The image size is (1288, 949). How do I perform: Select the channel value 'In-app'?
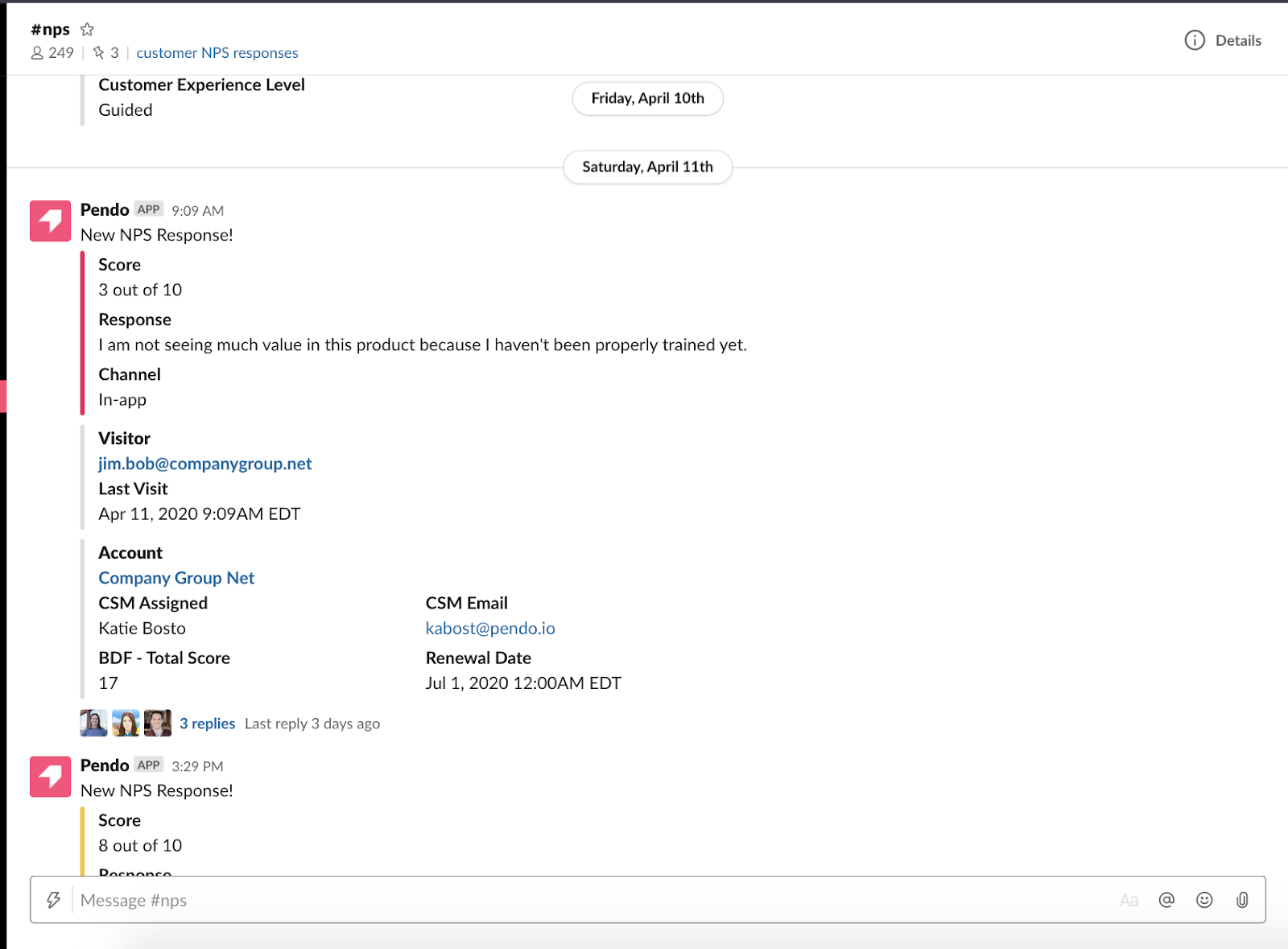[122, 399]
